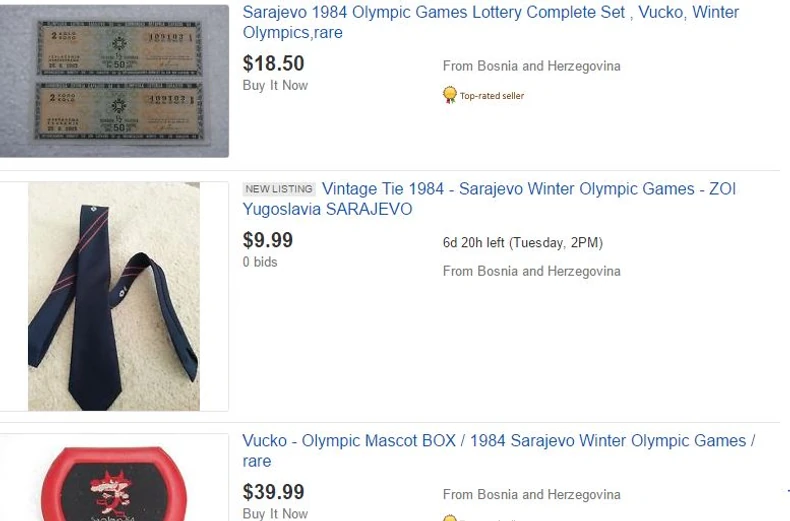Click From Bosnia and Herzegovina on Vucko listing

[531, 495]
